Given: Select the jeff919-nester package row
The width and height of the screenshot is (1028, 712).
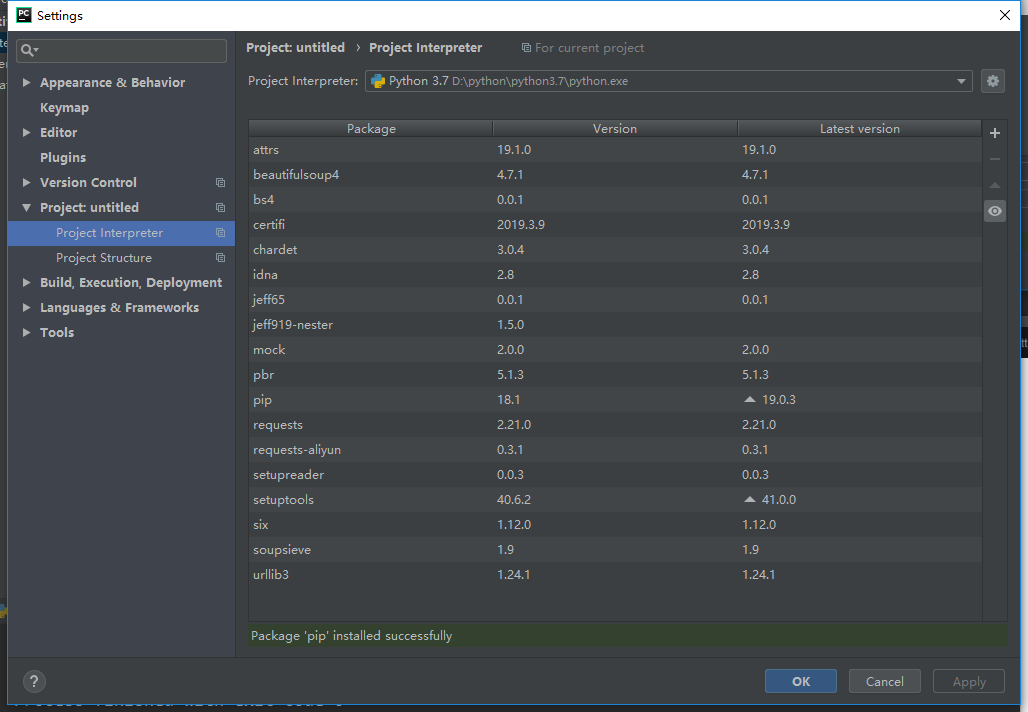Looking at the screenshot, I should [615, 325].
